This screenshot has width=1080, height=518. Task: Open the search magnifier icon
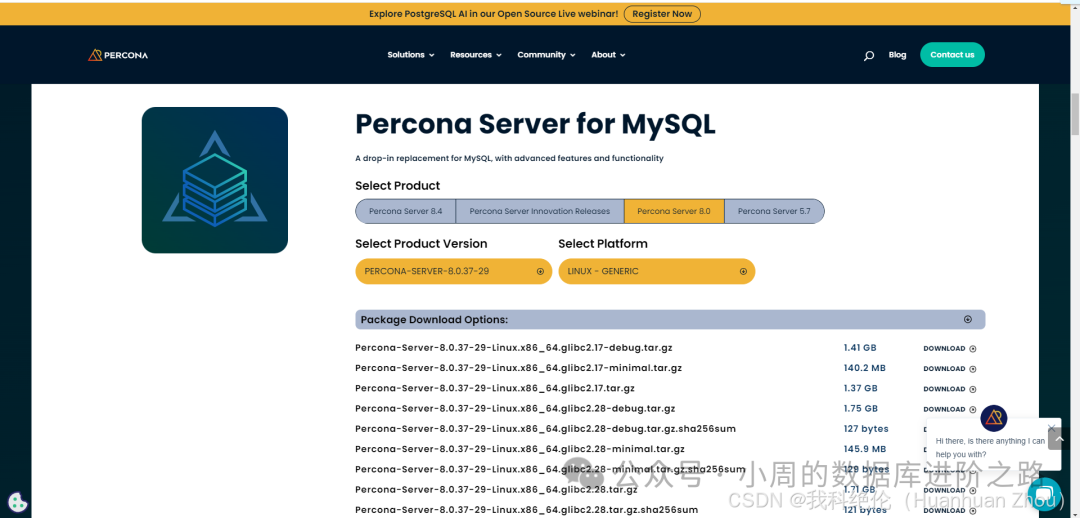869,56
